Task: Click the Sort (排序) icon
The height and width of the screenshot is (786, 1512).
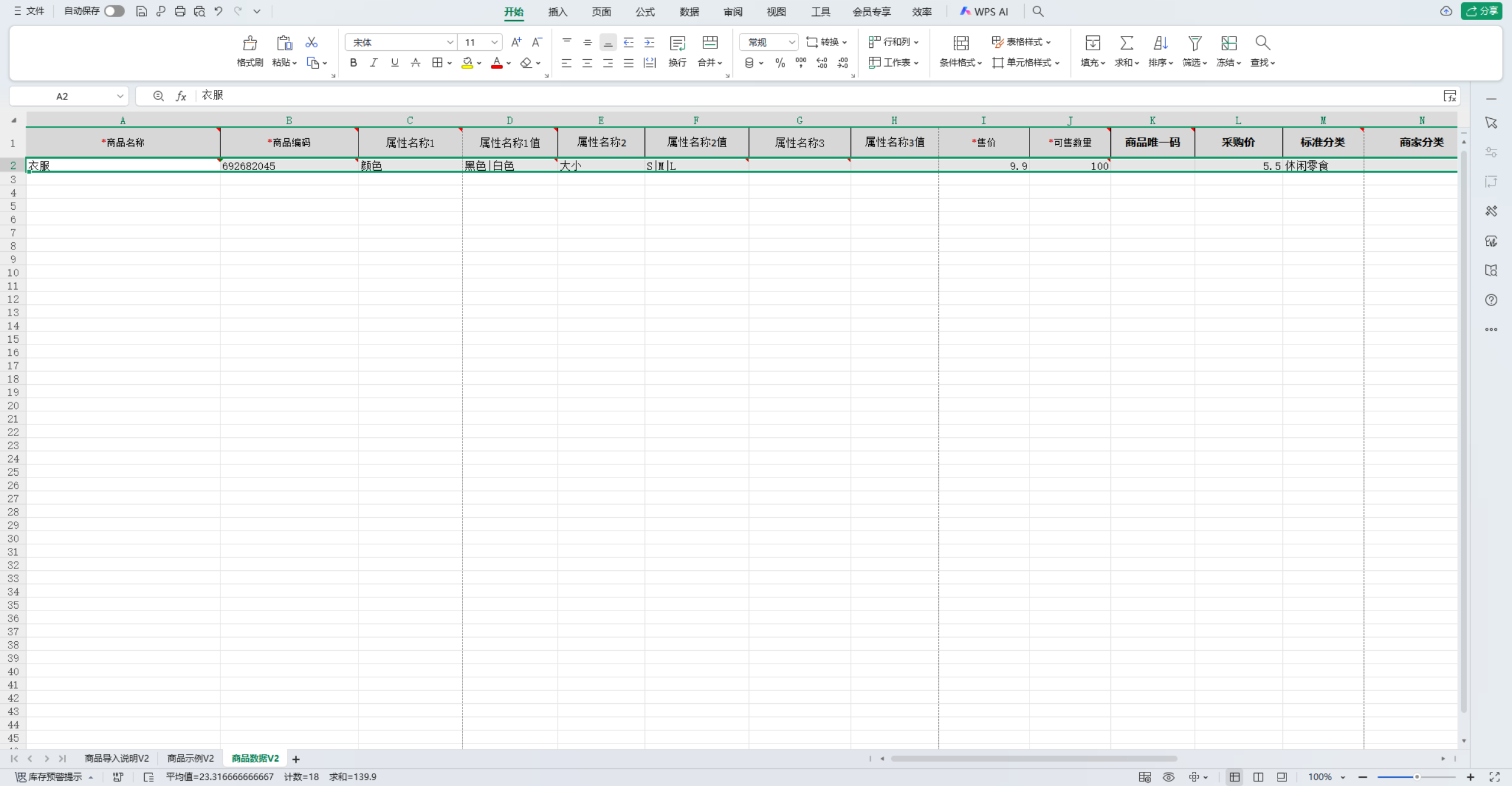Action: click(1160, 43)
